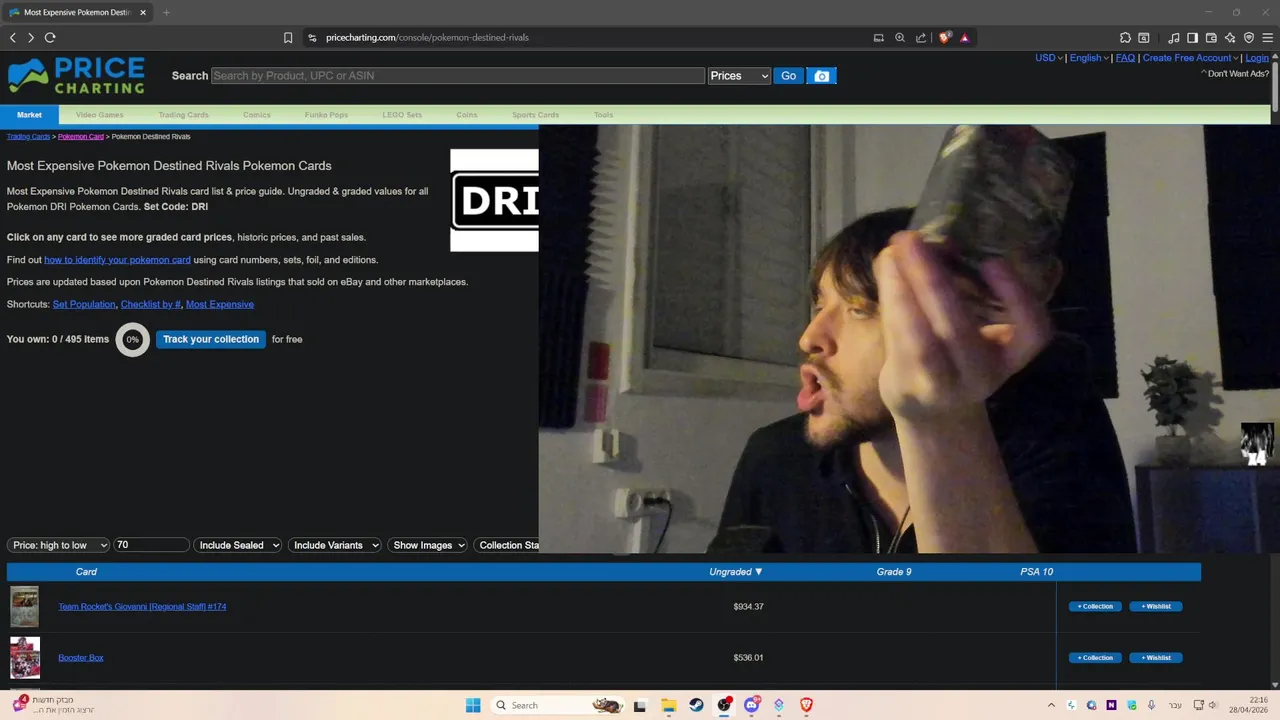Select the Trading Cards tab
Viewport: 1280px width, 720px height.
[x=183, y=115]
